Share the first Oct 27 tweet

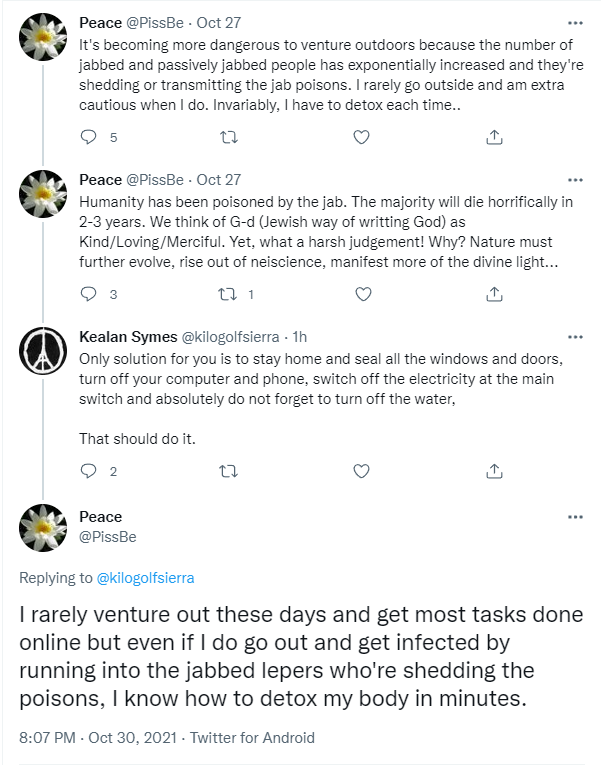[x=494, y=137]
